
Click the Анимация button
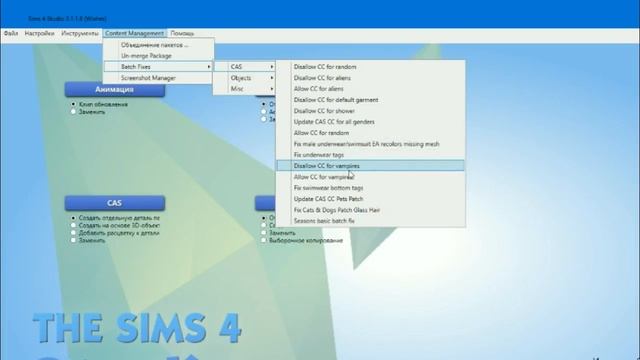(x=115, y=89)
